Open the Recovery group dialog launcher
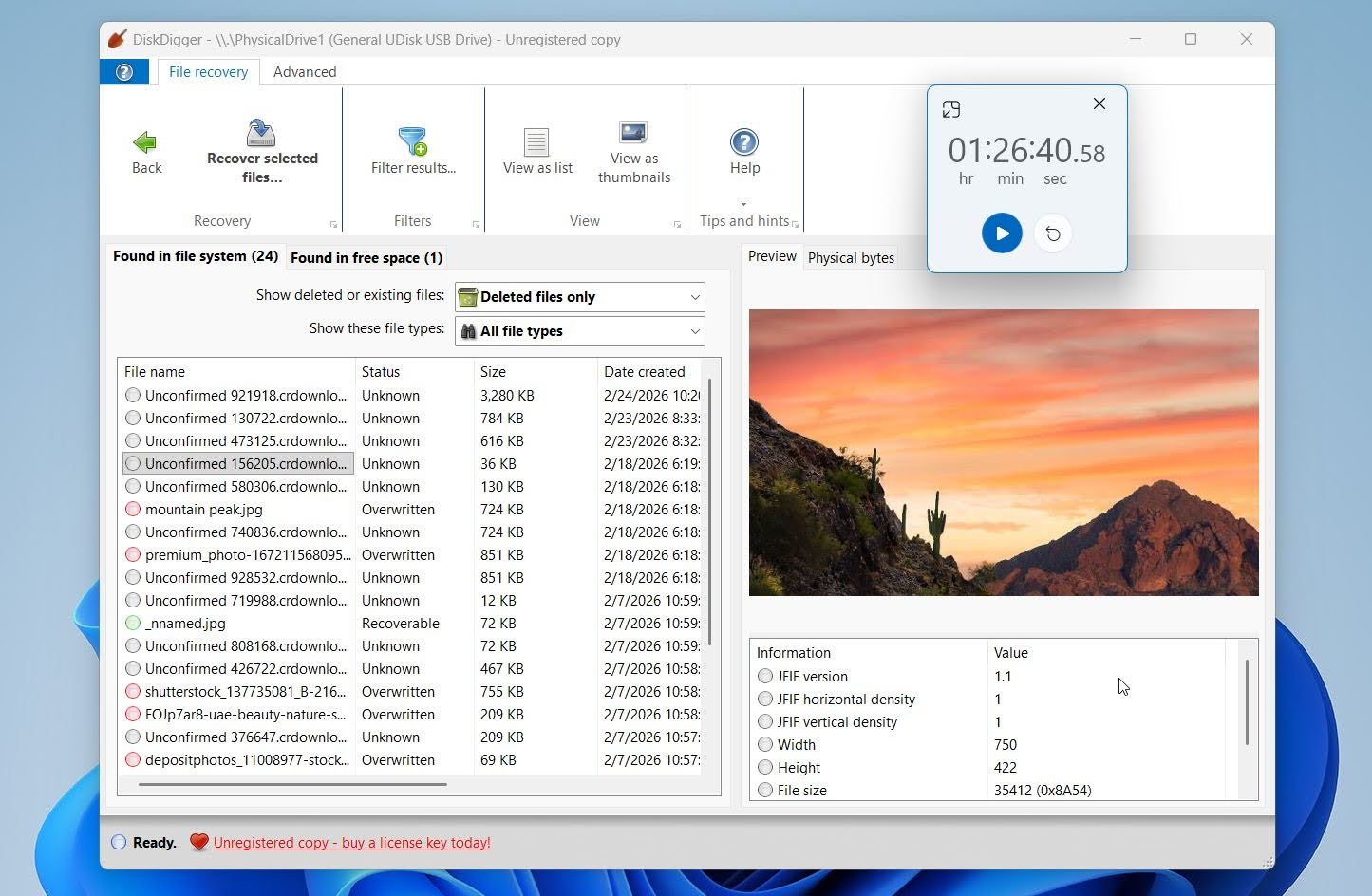 pos(333,225)
